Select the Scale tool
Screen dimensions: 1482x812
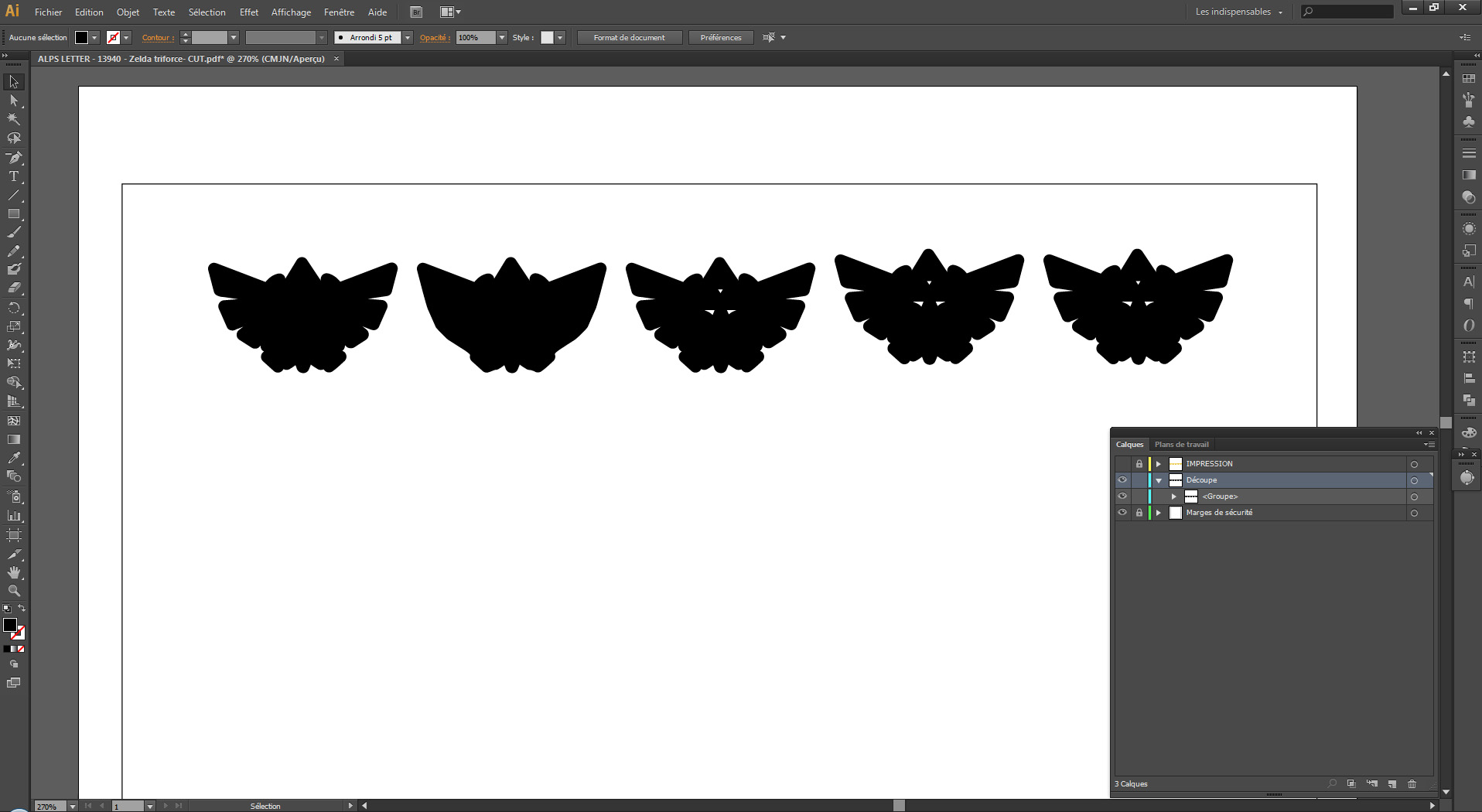point(14,326)
